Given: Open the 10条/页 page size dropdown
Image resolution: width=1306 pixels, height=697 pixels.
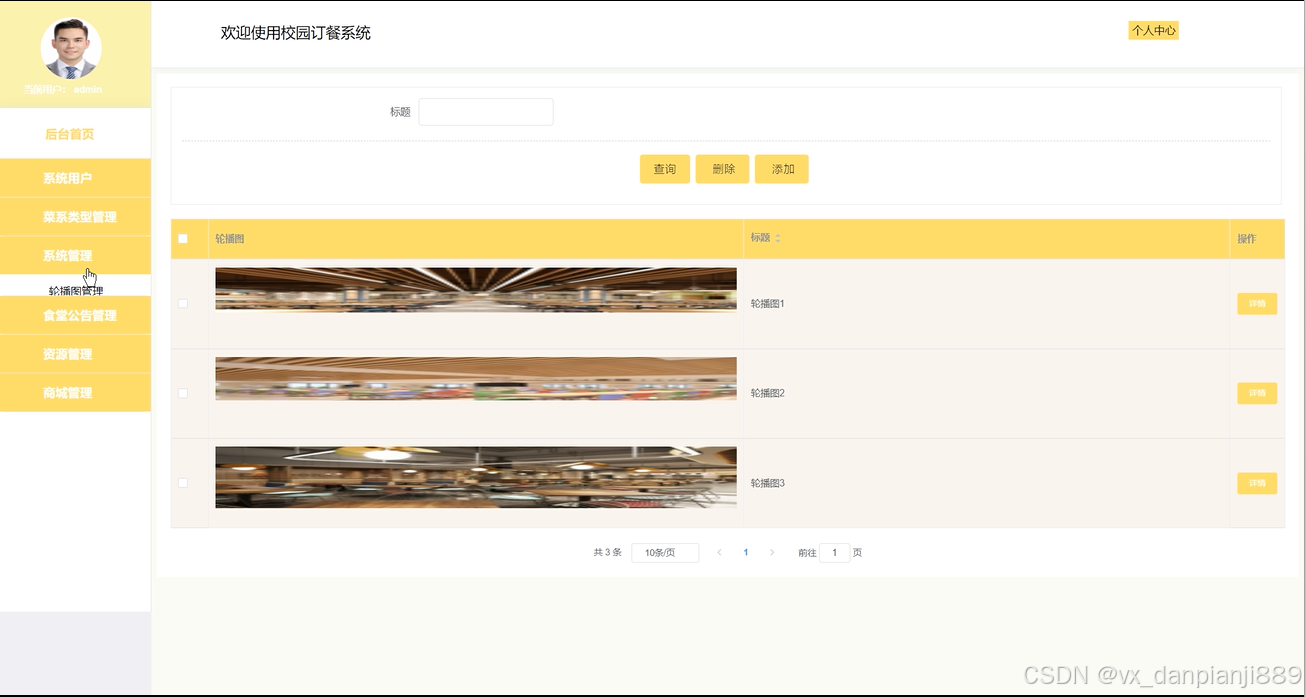Looking at the screenshot, I should (665, 553).
